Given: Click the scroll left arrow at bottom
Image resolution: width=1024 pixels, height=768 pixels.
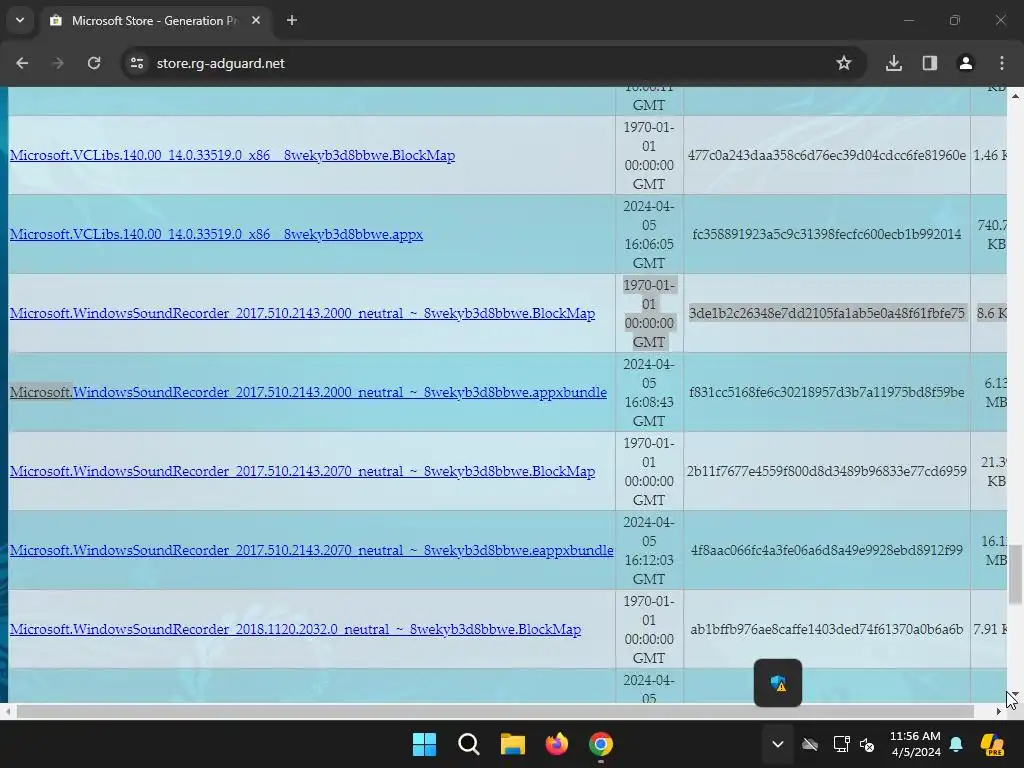Looking at the screenshot, I should 7,711.
